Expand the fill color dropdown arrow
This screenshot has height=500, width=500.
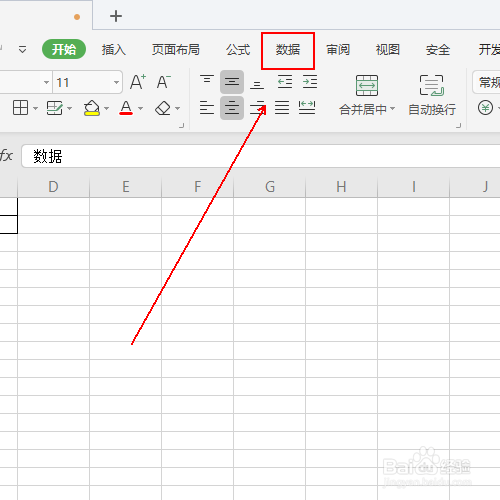click(x=107, y=108)
